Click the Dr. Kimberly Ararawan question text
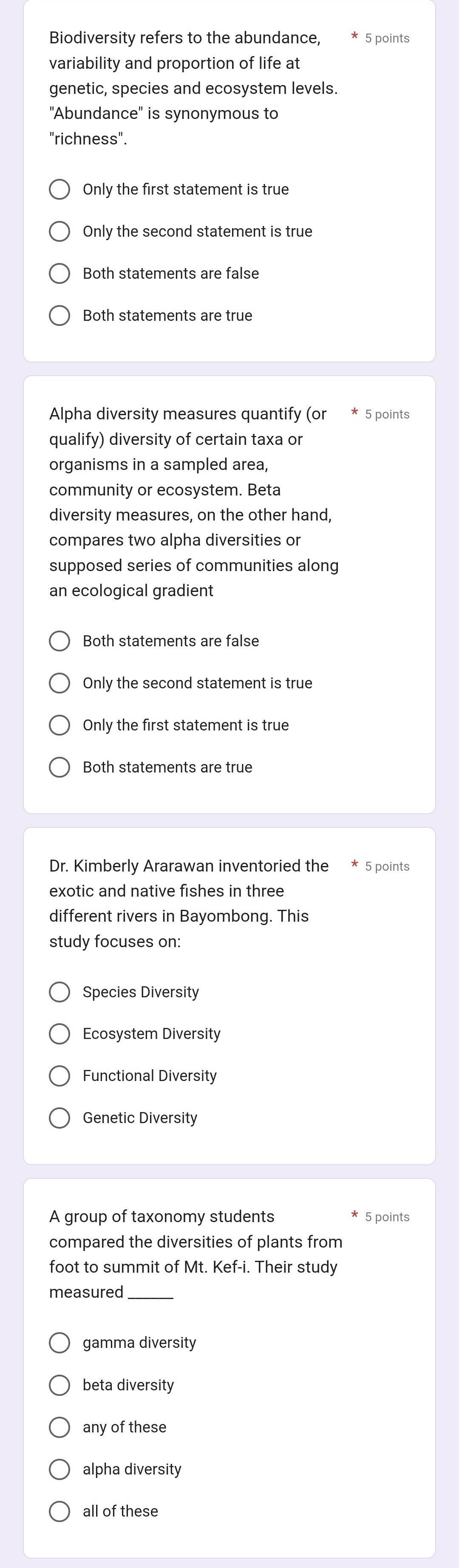This screenshot has height=1568, width=459. pyautogui.click(x=189, y=903)
